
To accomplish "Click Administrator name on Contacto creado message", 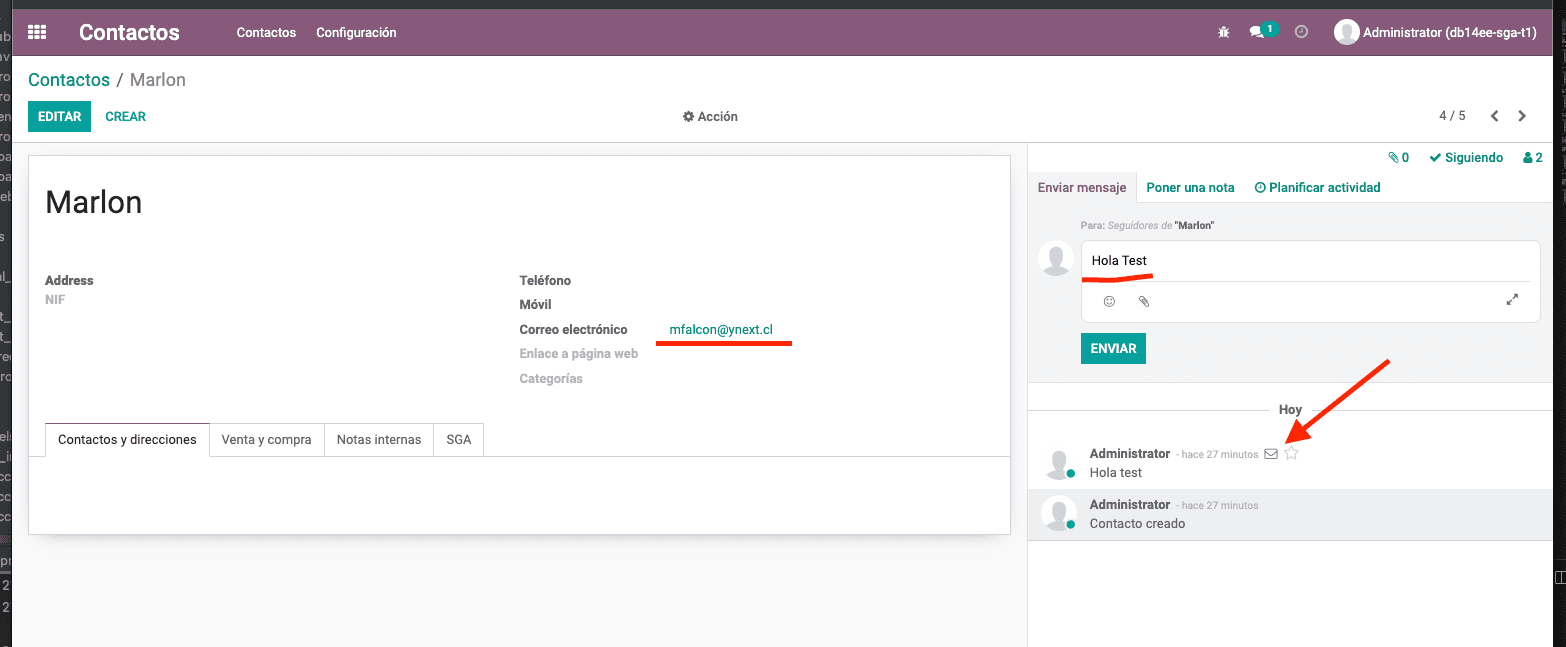I will tap(1130, 505).
